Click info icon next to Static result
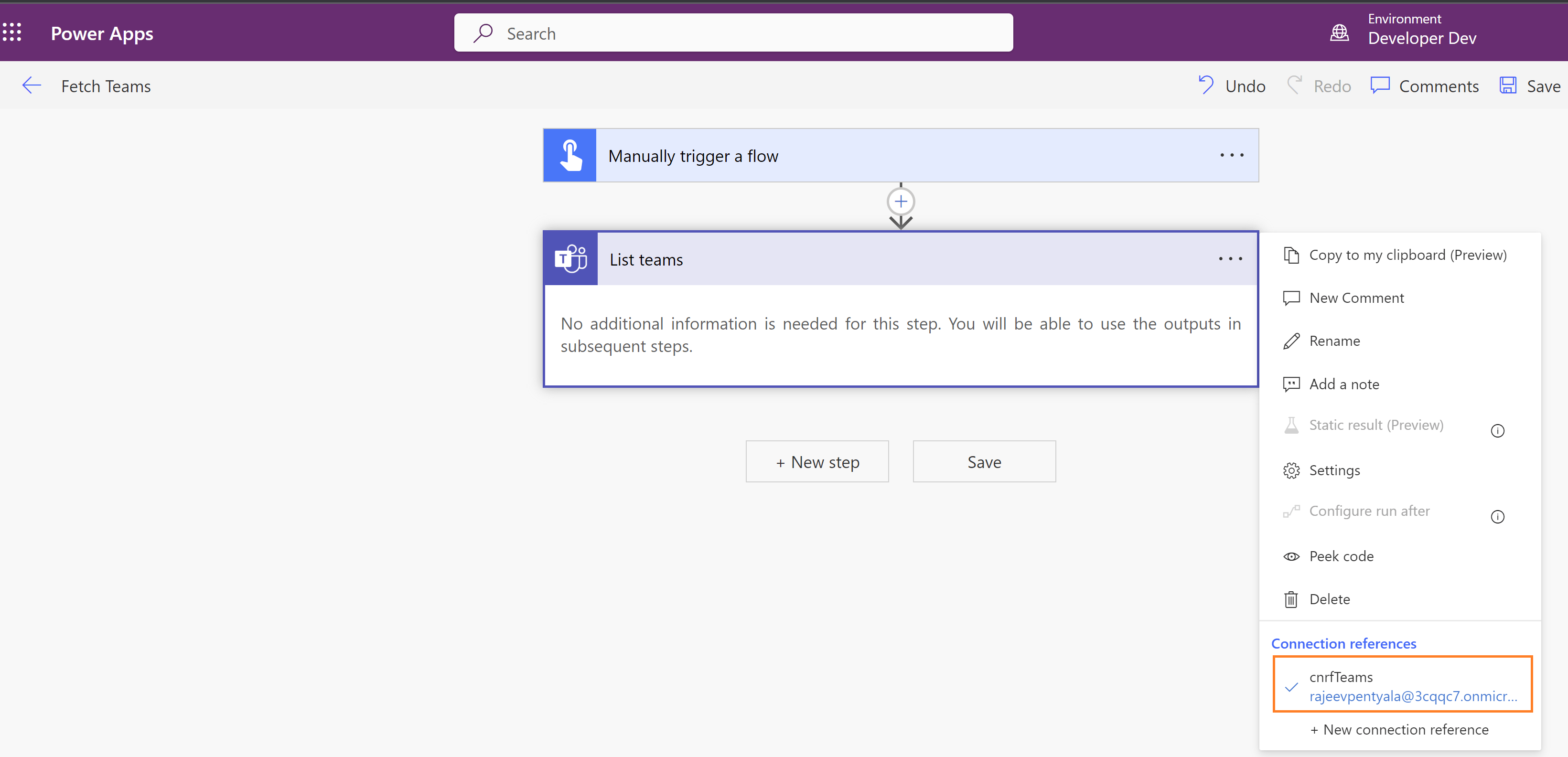The image size is (1568, 757). (x=1497, y=431)
